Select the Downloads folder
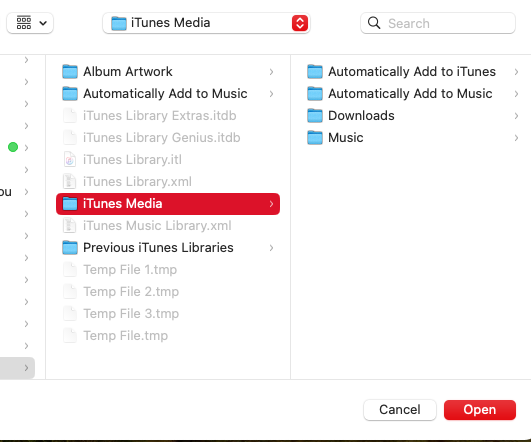 (x=412, y=116)
